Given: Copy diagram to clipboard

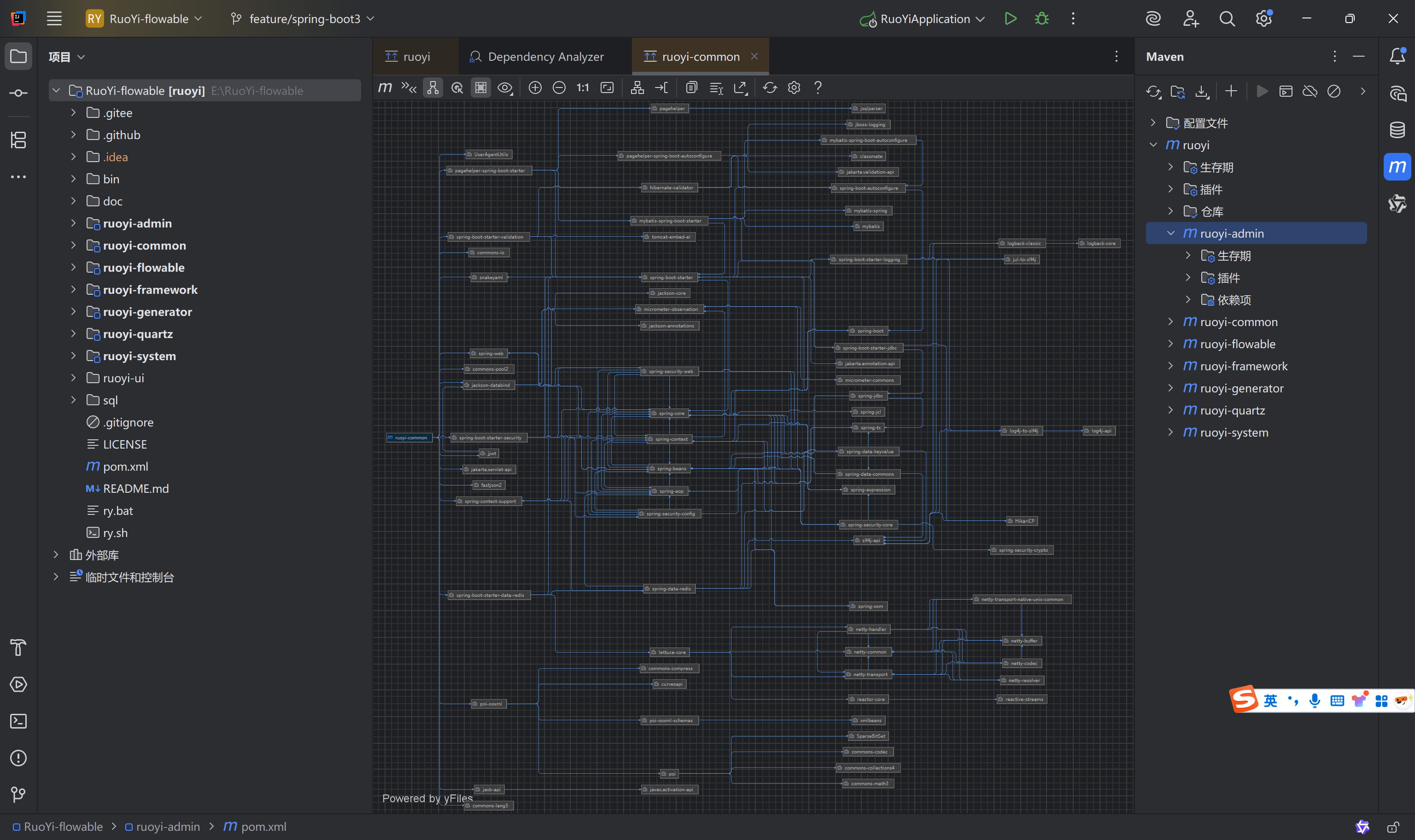Looking at the screenshot, I should [x=692, y=88].
